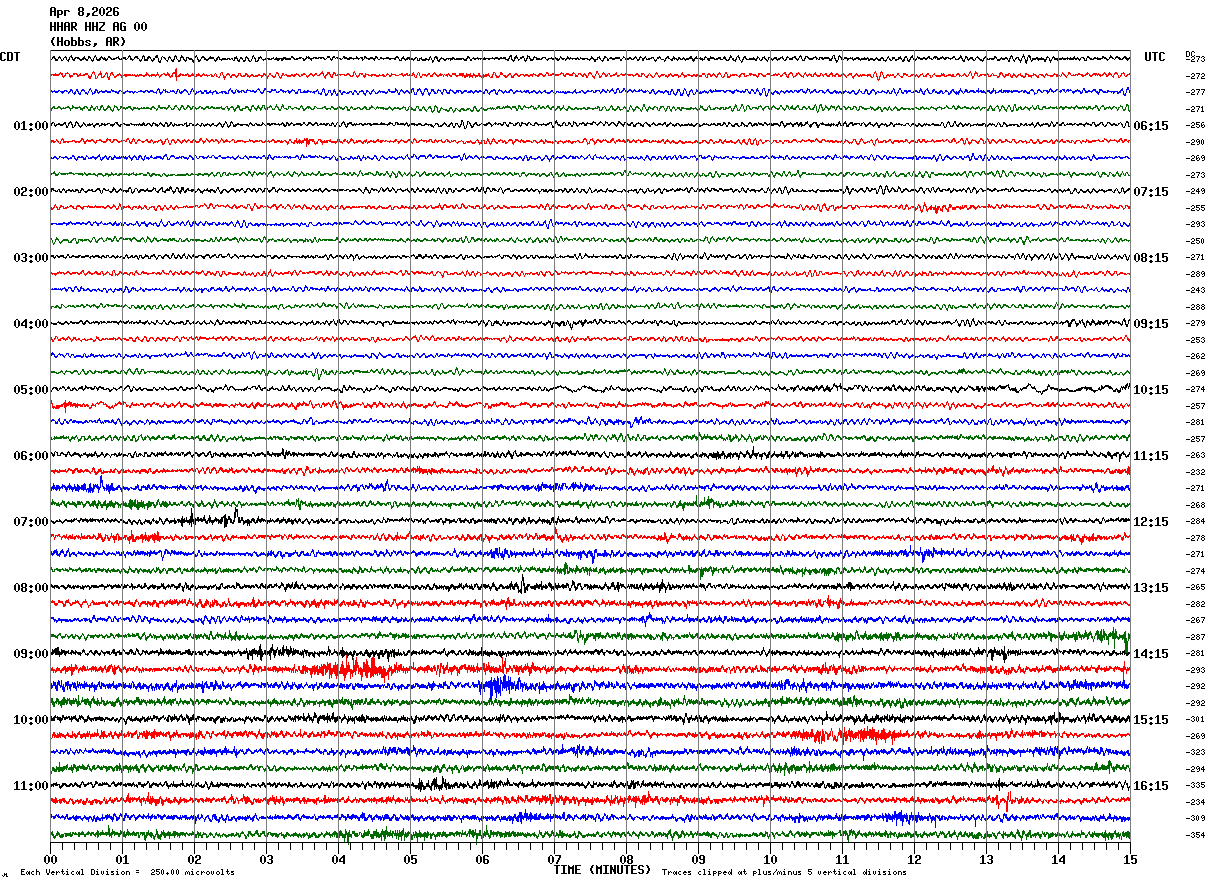Click the '15:15' UTC time label
Image resolution: width=1210 pixels, height=886 pixels.
[x=1151, y=720]
